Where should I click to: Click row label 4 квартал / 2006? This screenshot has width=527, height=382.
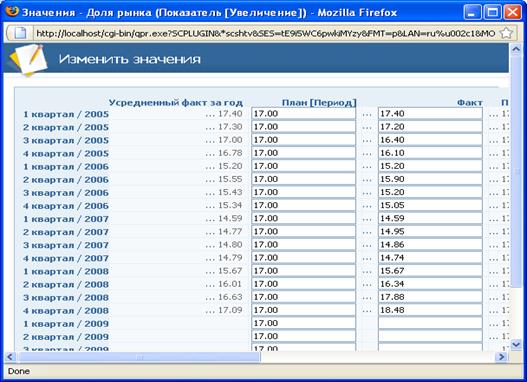66,206
